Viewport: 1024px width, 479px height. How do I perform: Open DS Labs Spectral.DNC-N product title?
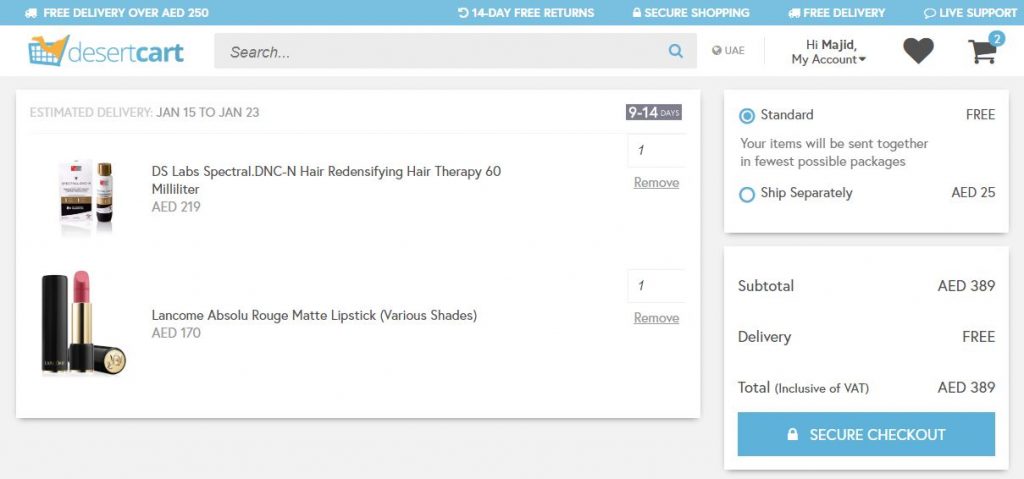point(327,180)
